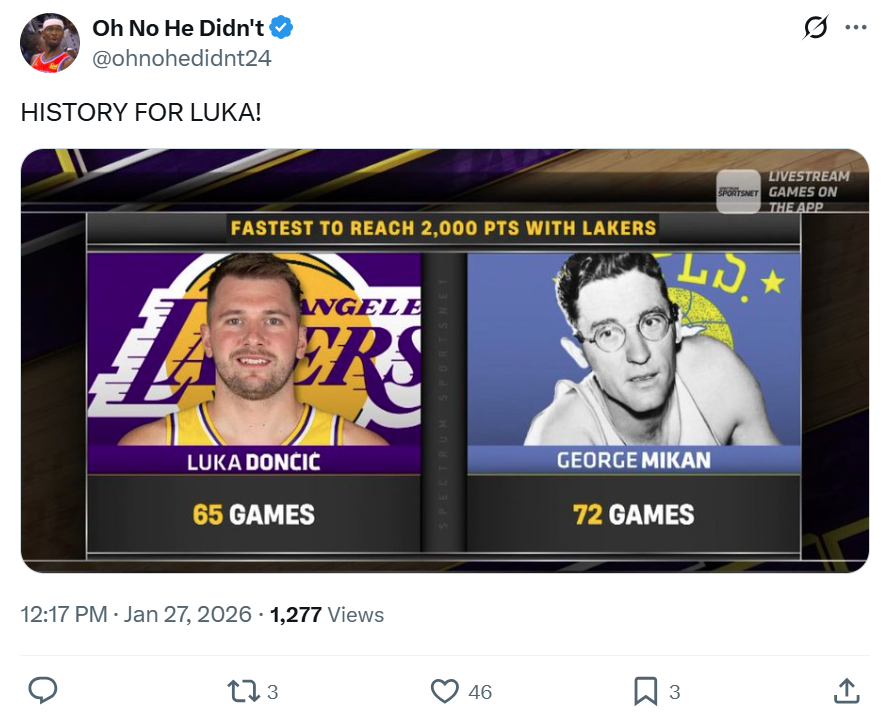Open the three-dot more options menu

tap(856, 28)
